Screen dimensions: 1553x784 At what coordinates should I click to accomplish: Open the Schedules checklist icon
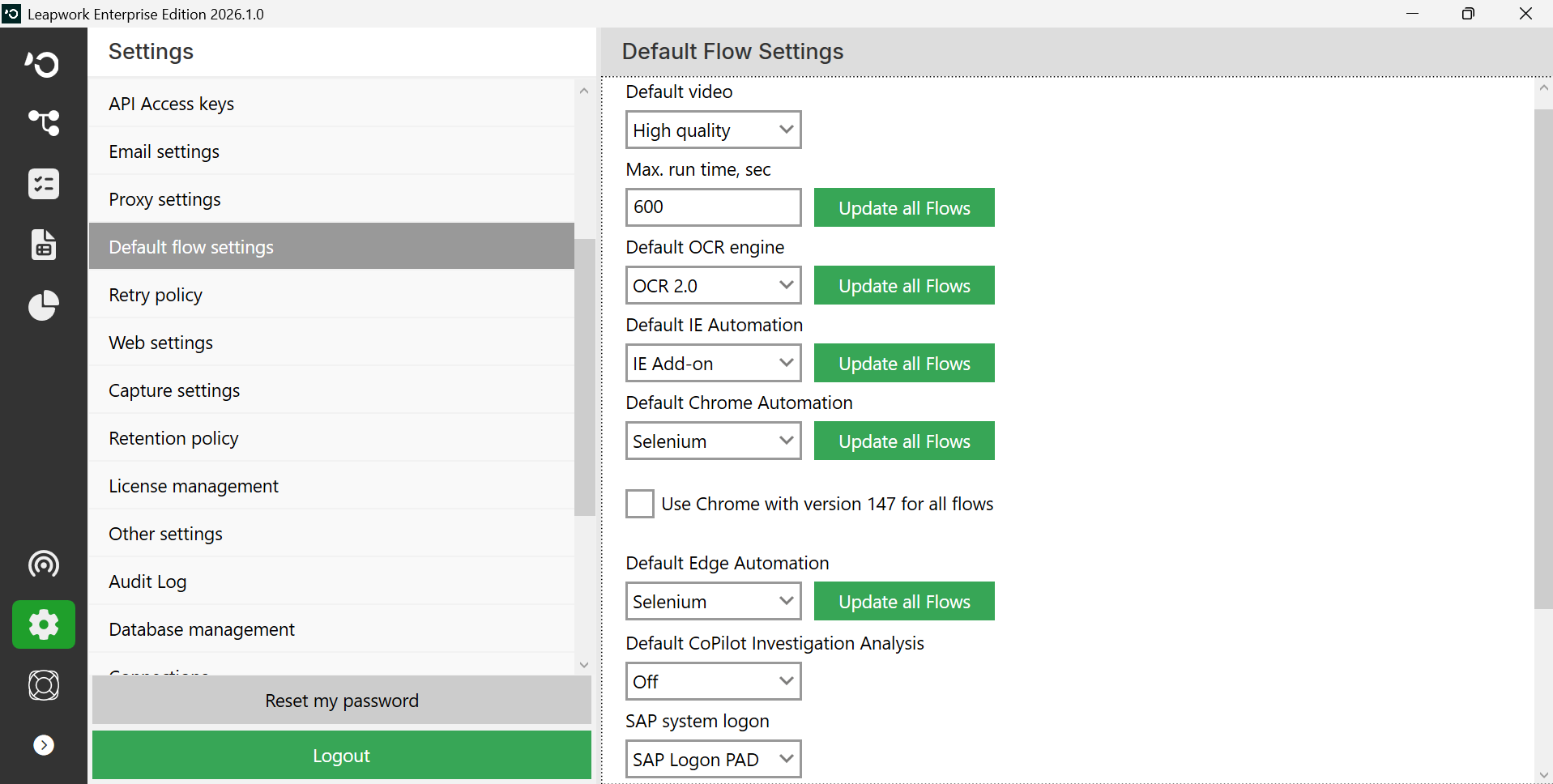(x=43, y=184)
